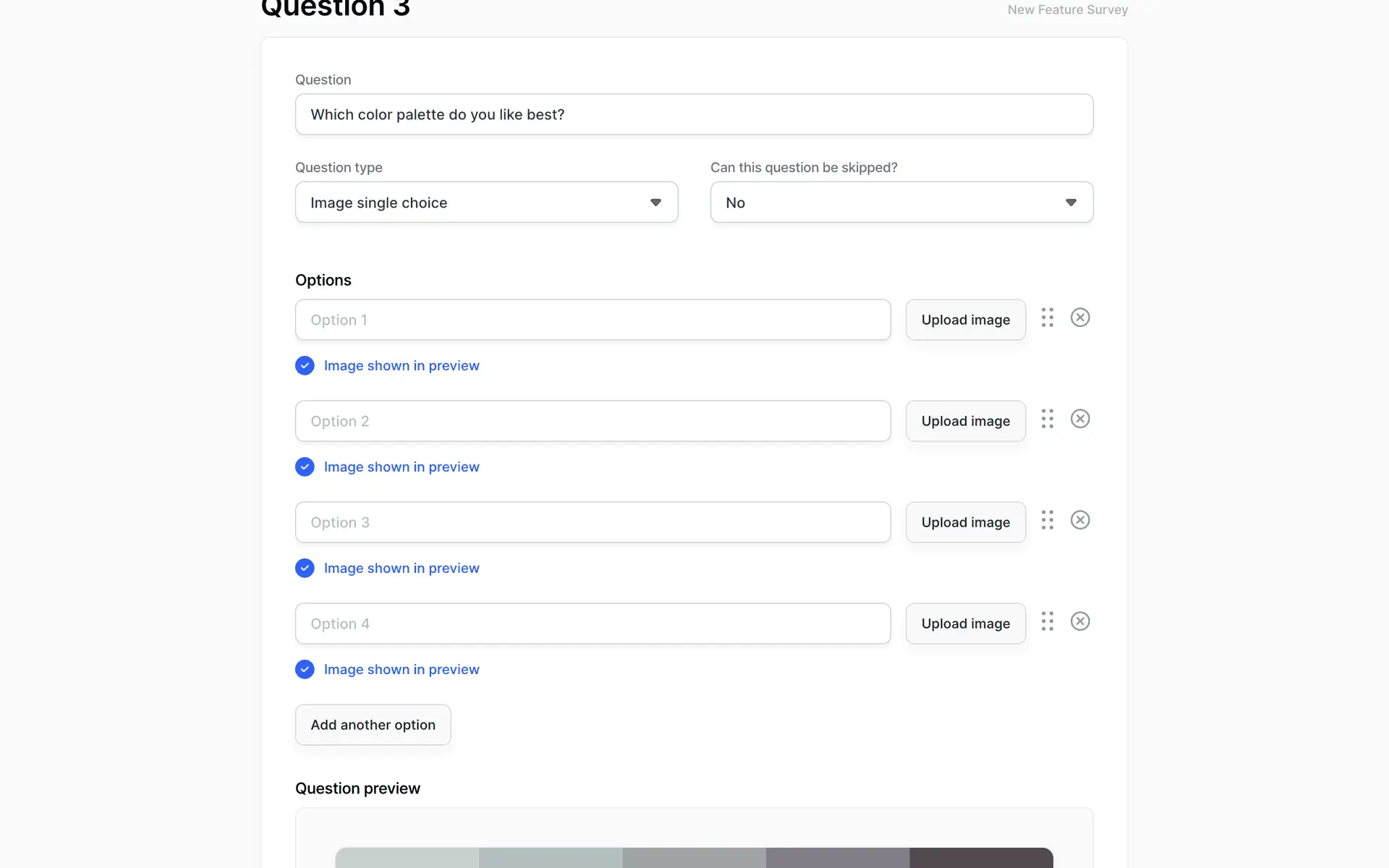The width and height of the screenshot is (1389, 868).
Task: Click the blue checkmark under Option 4
Action: [305, 669]
